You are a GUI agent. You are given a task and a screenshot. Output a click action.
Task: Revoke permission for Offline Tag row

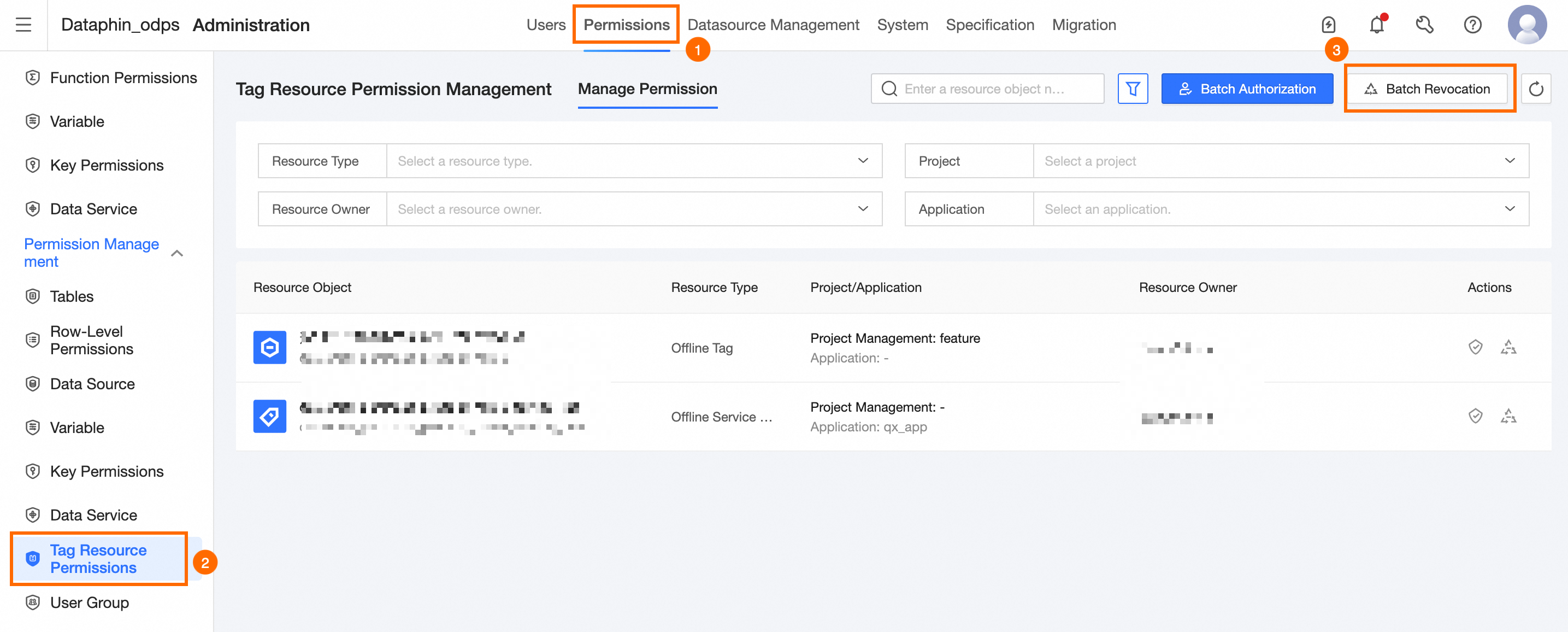[1508, 348]
